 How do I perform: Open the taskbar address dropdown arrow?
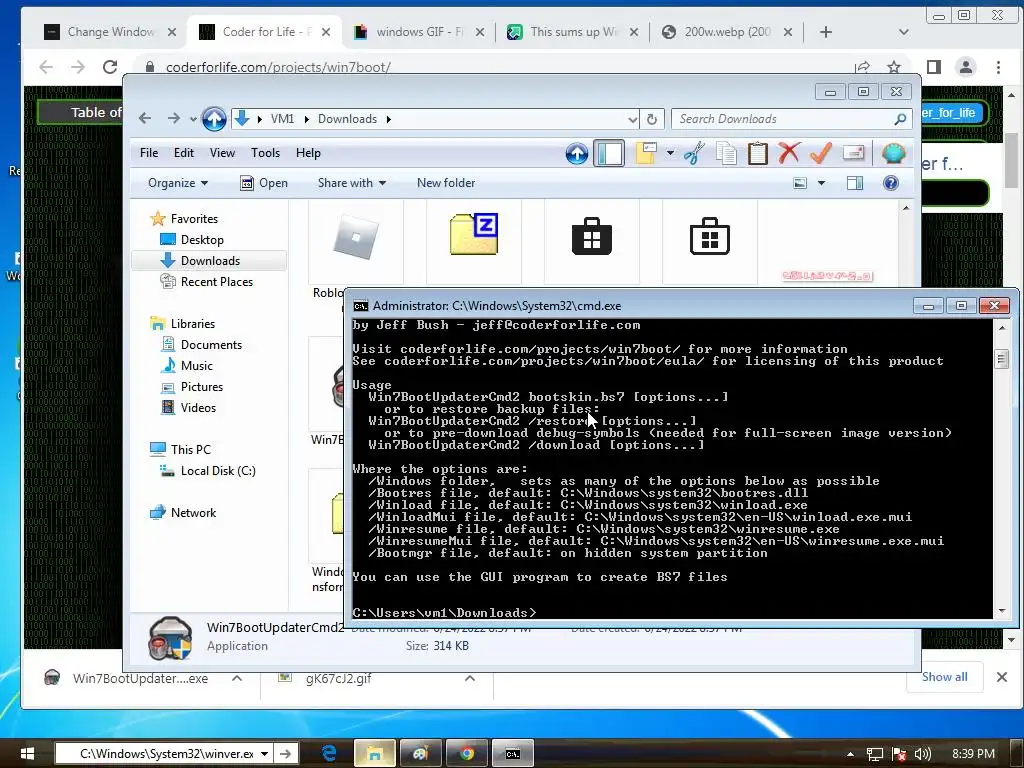[264, 753]
